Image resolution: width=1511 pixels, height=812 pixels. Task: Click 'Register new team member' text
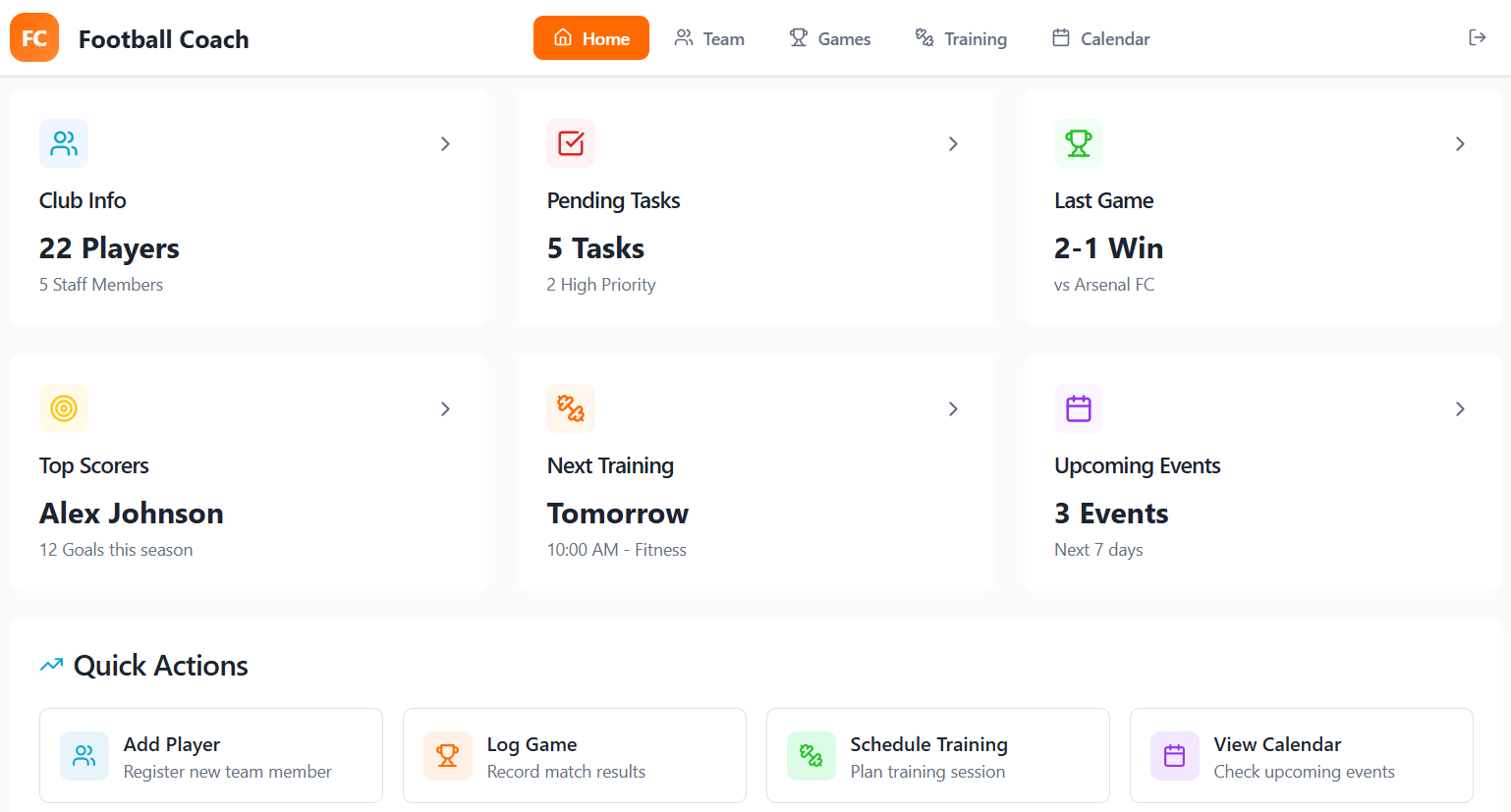228,772
